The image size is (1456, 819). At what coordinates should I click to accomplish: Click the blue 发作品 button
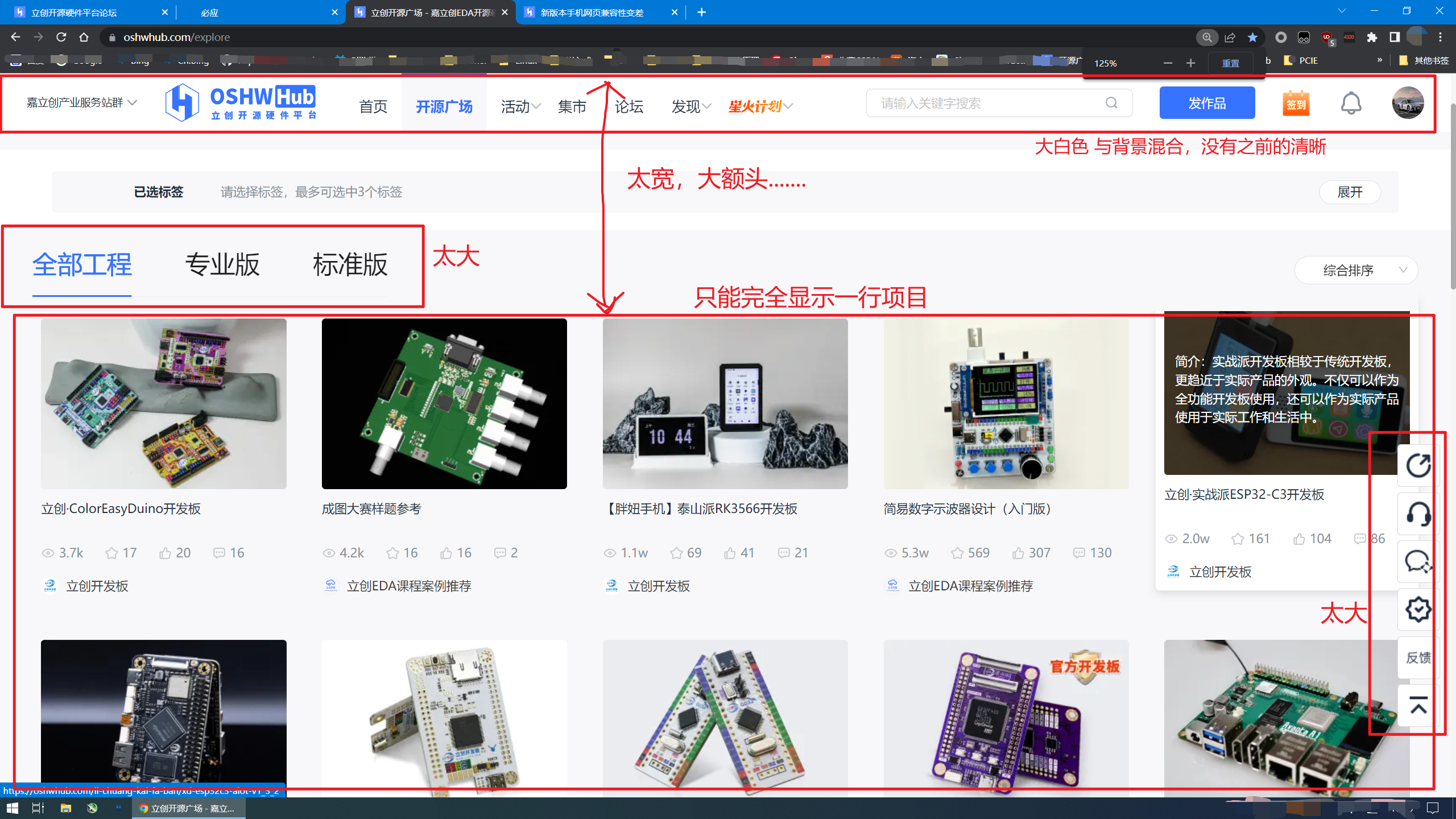(1207, 103)
